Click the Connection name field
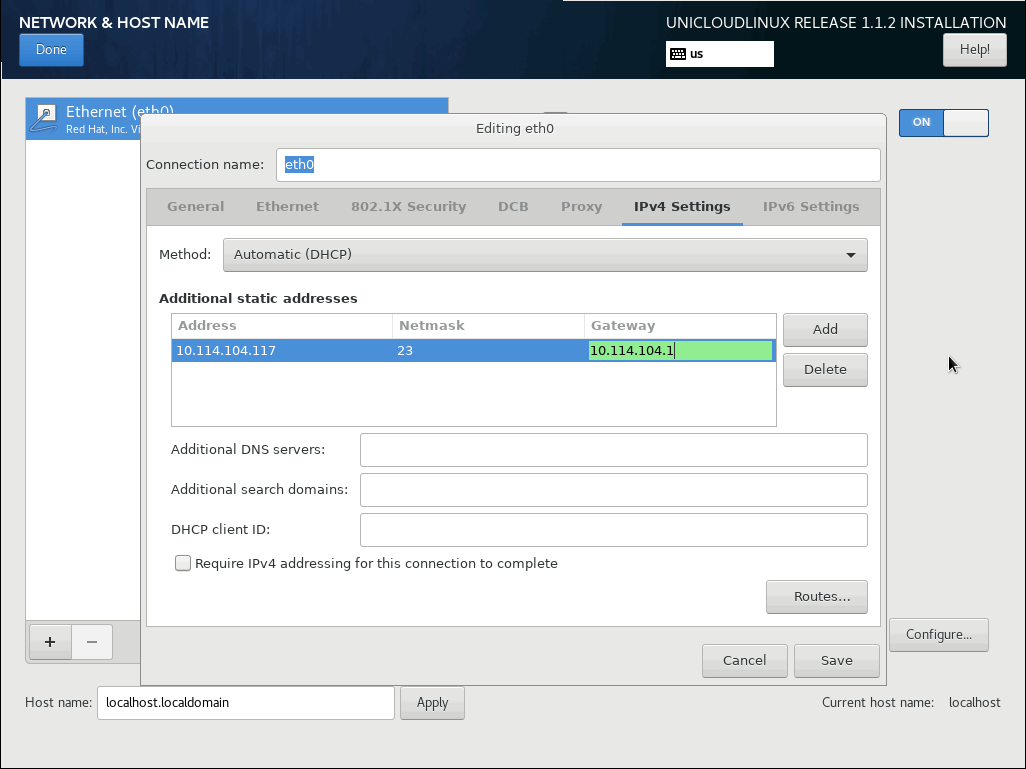The height and width of the screenshot is (769, 1026). 578,165
